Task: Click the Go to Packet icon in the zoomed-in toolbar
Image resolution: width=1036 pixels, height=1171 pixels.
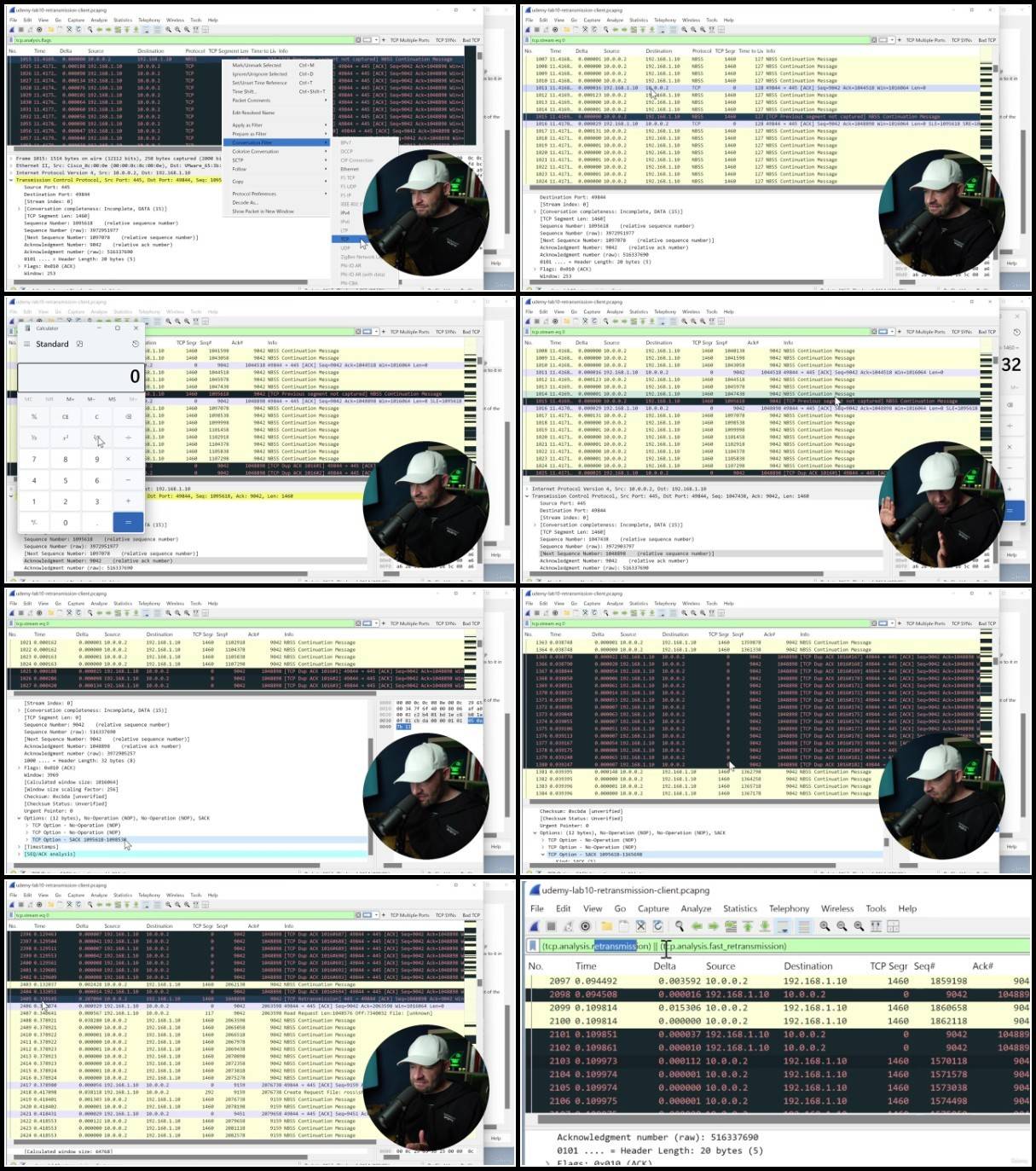Action: pyautogui.click(x=731, y=926)
